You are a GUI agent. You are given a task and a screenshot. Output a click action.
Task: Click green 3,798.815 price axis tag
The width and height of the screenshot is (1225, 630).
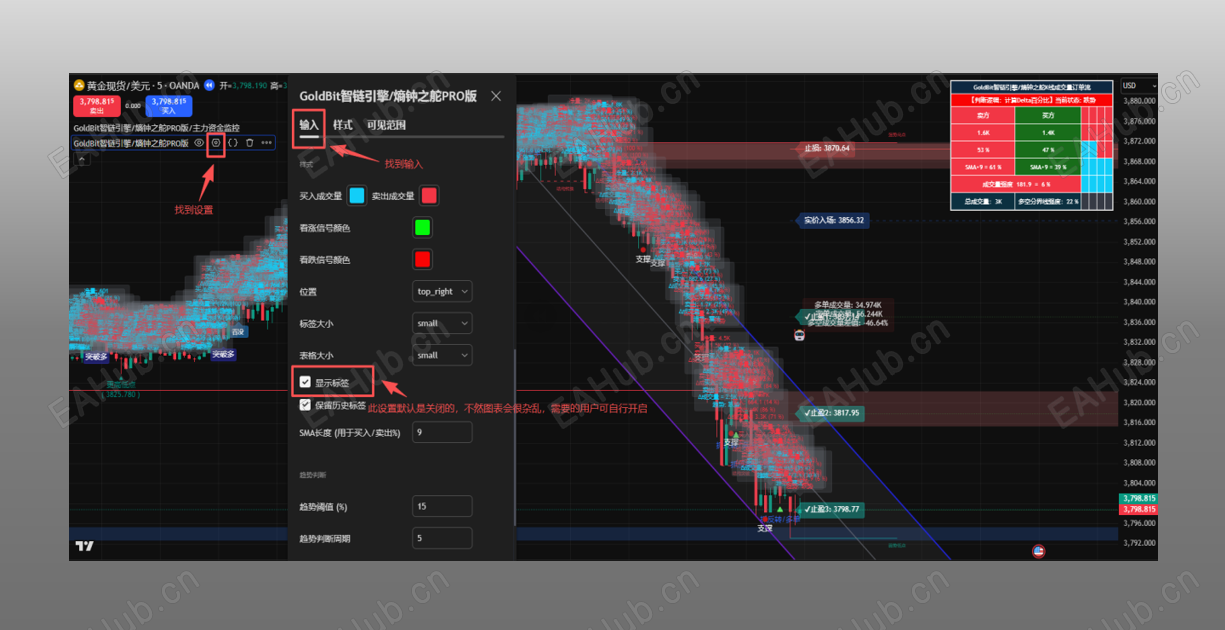point(1138,498)
